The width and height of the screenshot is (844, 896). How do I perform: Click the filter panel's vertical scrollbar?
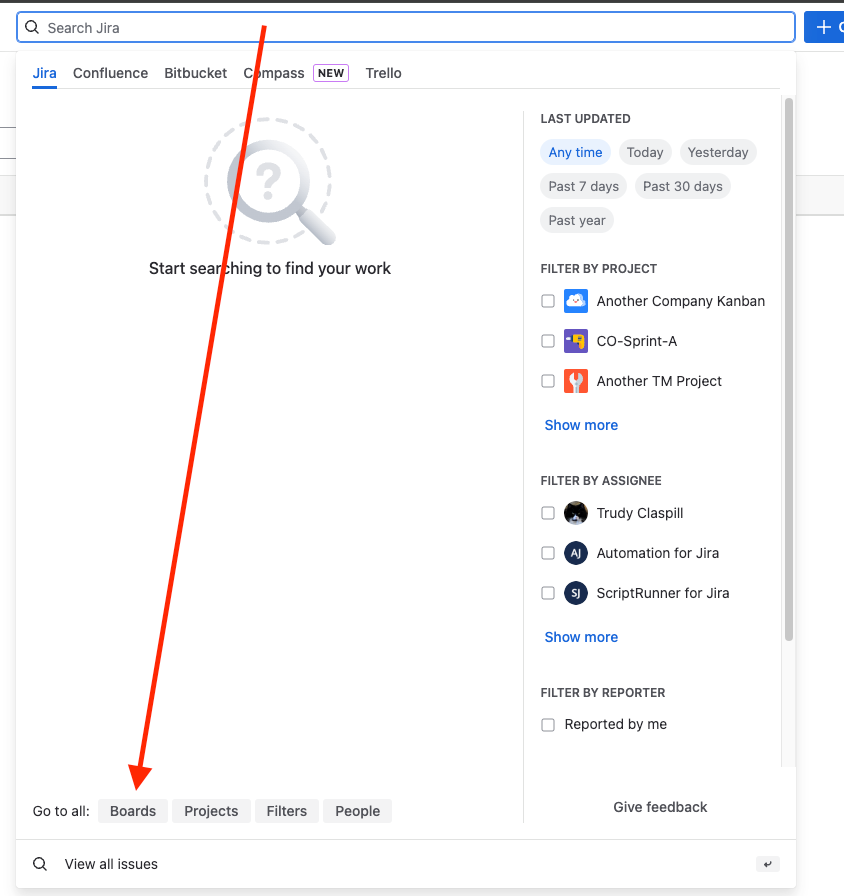click(789, 369)
